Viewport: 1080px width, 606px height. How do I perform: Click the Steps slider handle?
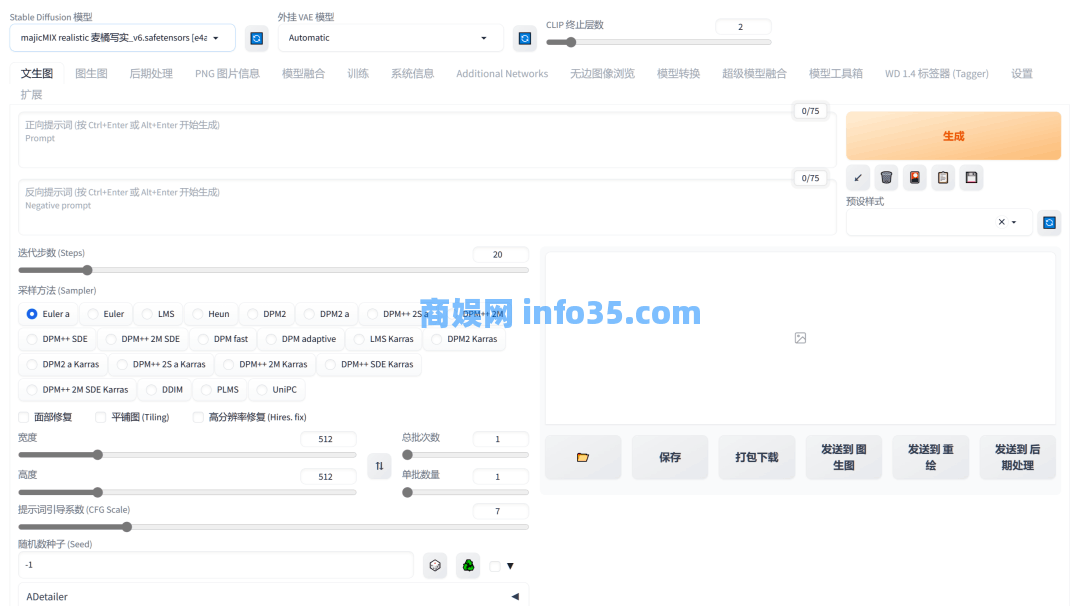coord(87,271)
